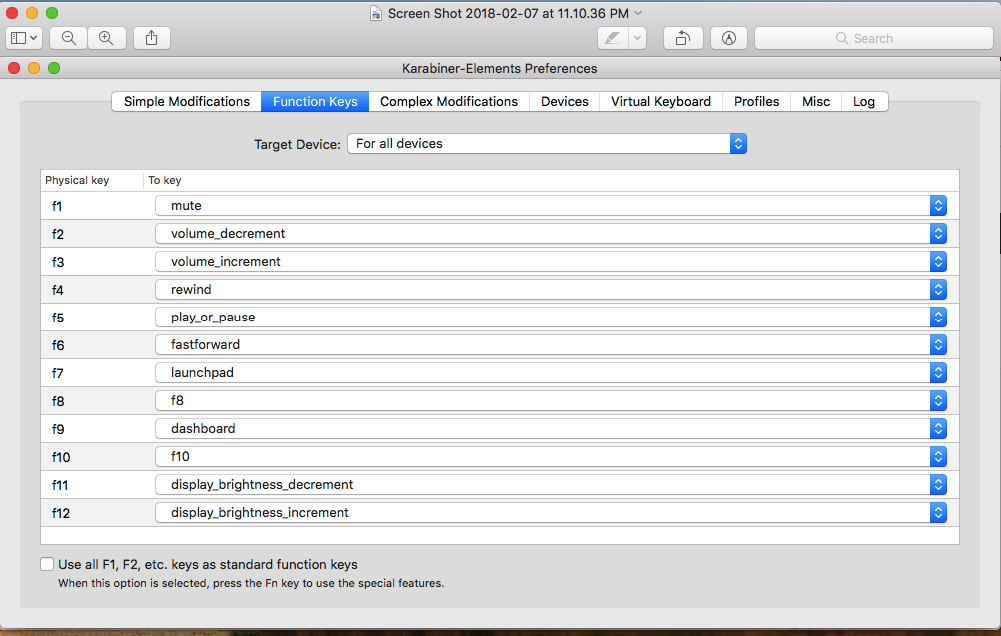1001x636 pixels.
Task: Open the f1 mute key dropdown
Action: tap(550, 206)
